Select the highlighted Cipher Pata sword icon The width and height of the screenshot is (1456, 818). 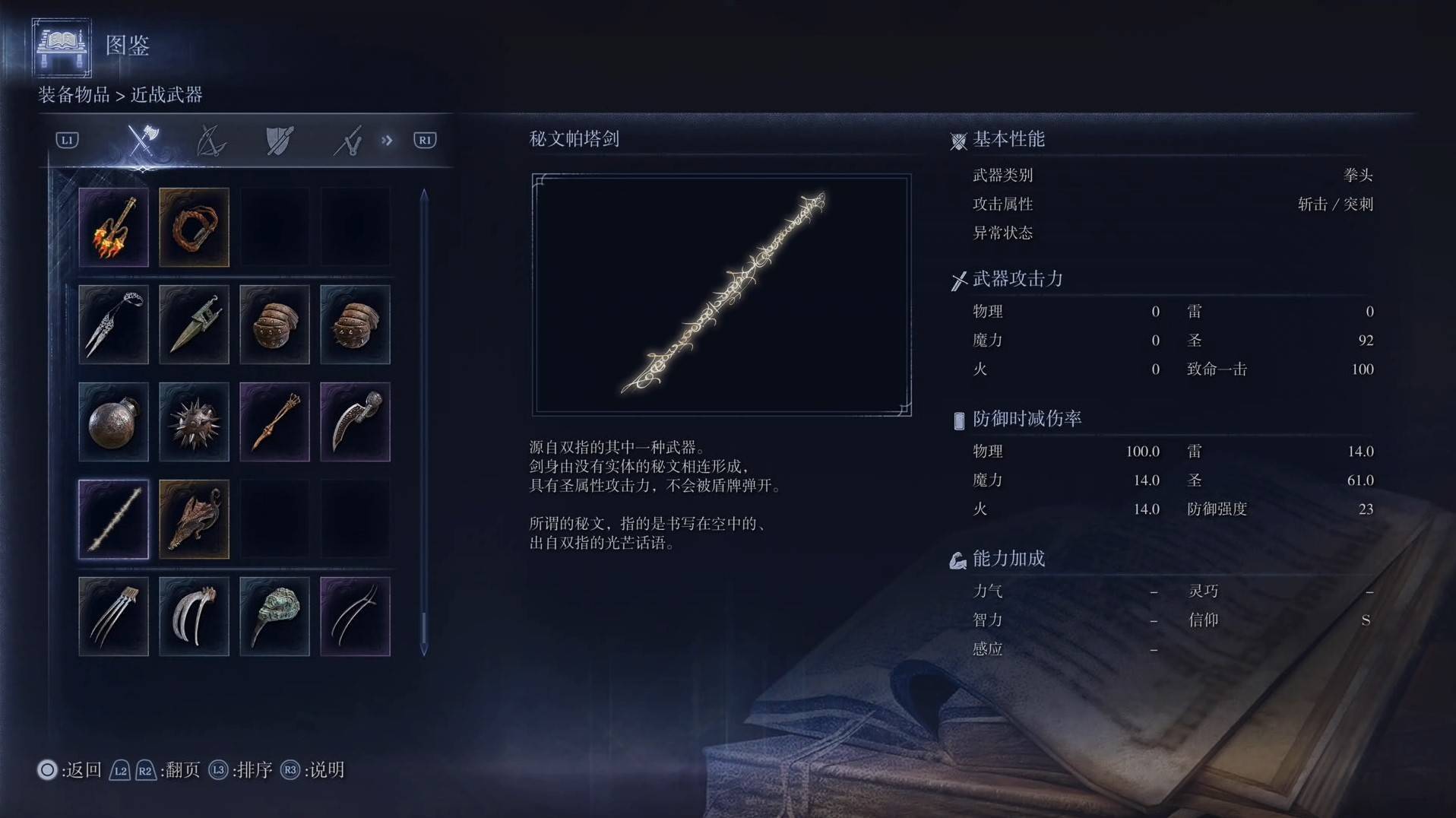113,519
